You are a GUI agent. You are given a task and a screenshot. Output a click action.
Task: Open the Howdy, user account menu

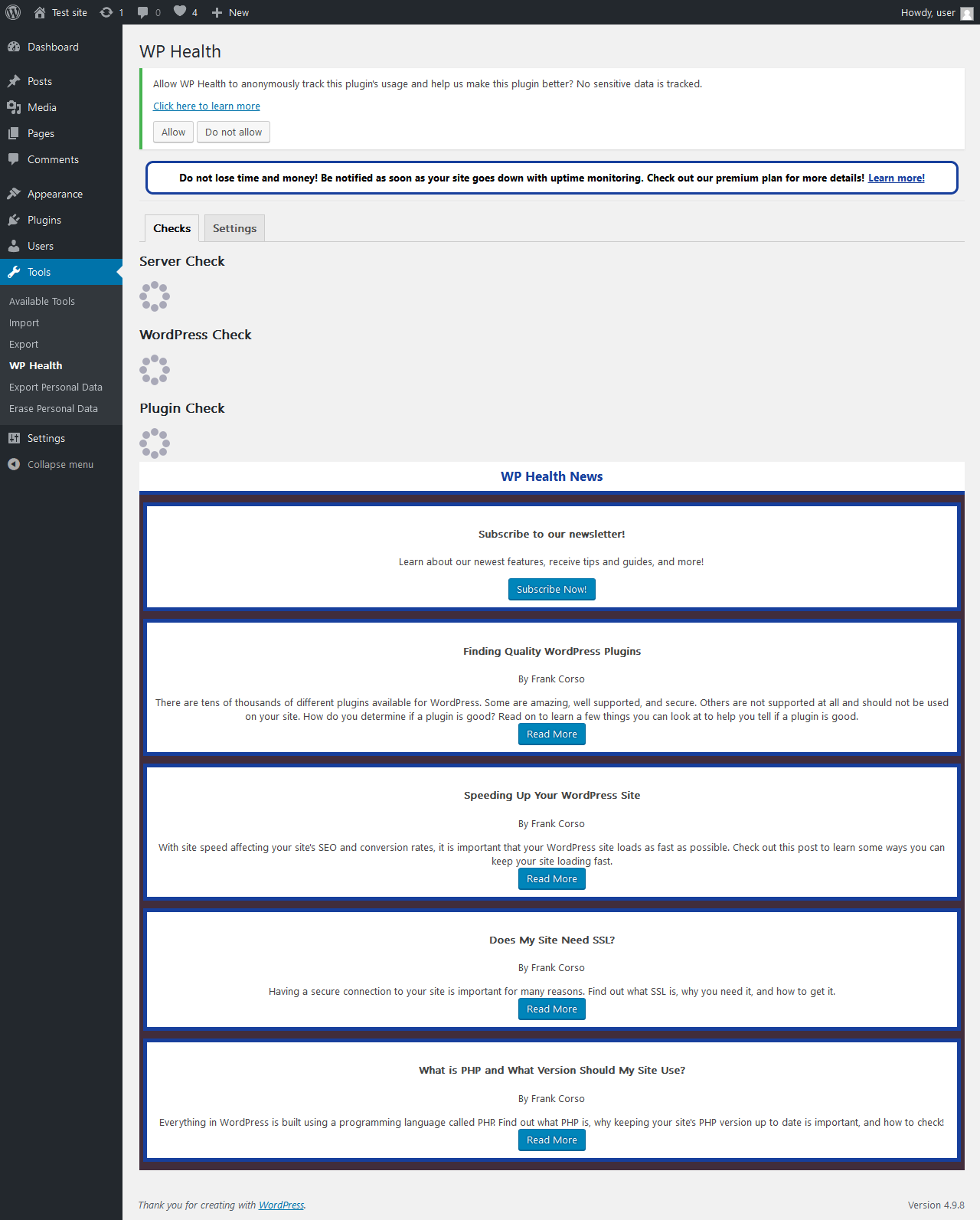pos(936,12)
